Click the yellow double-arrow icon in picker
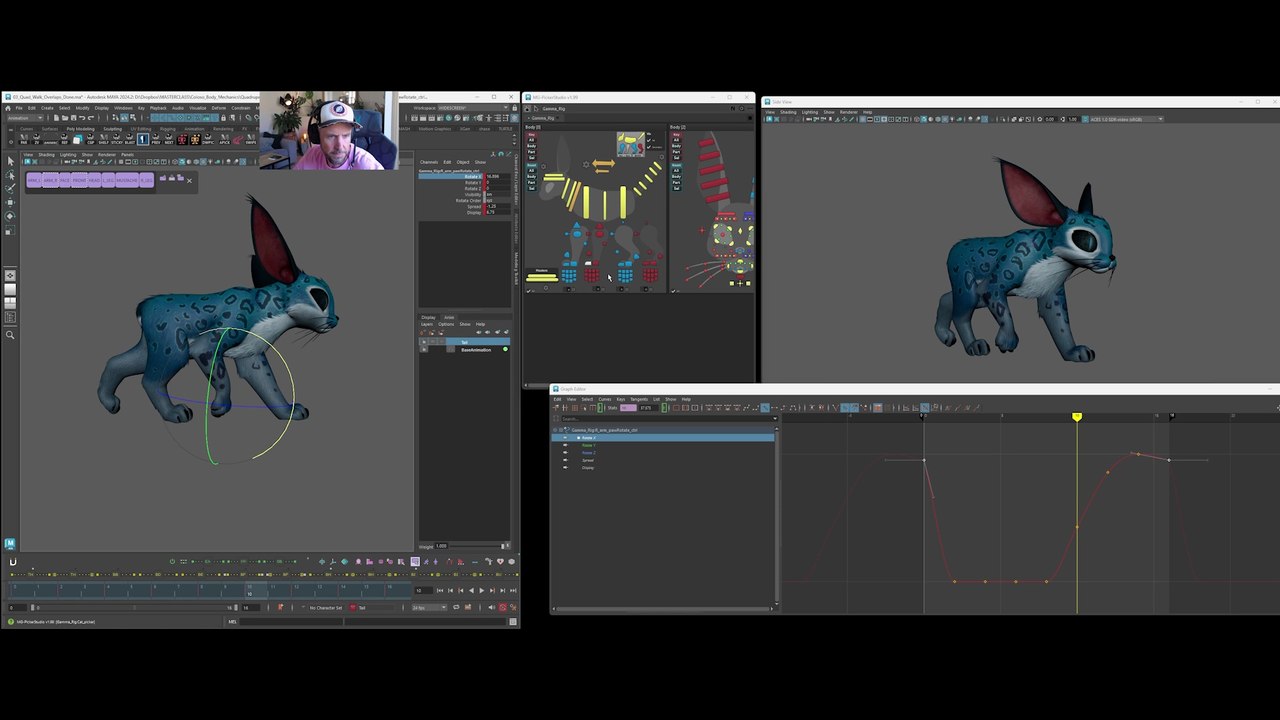This screenshot has height=720, width=1280. coord(603,164)
